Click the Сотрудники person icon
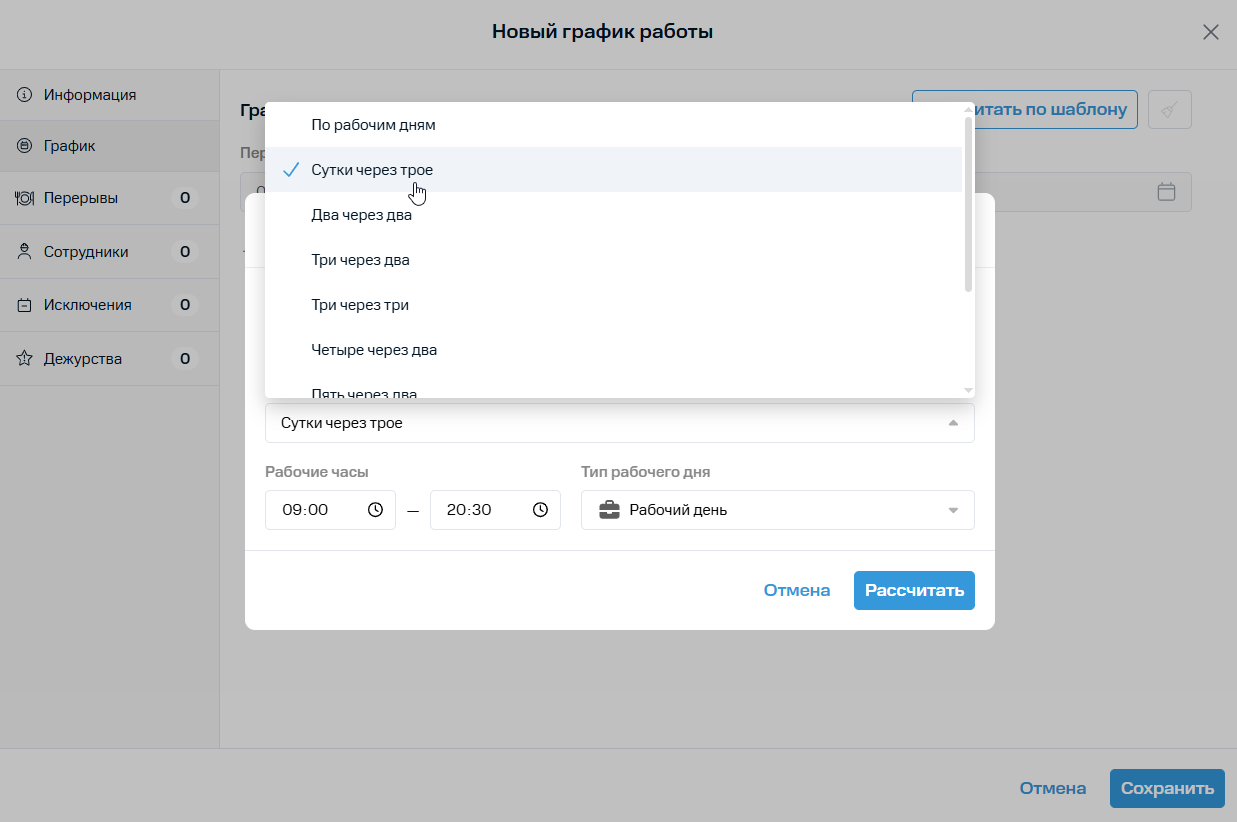The width and height of the screenshot is (1237, 822). 25,252
